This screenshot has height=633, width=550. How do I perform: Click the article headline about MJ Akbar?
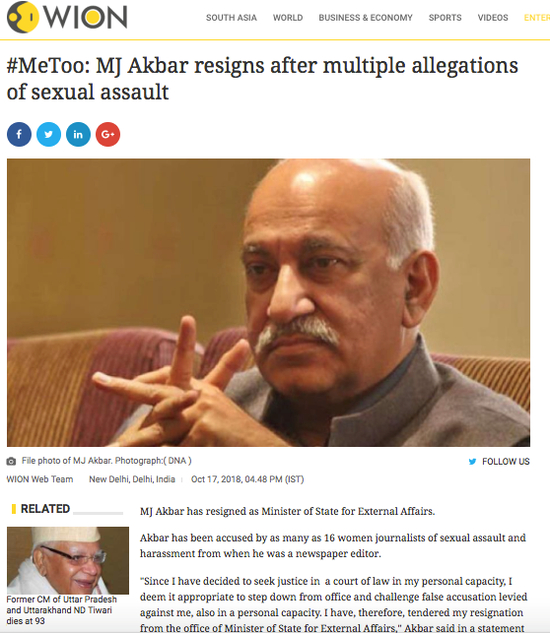262,79
